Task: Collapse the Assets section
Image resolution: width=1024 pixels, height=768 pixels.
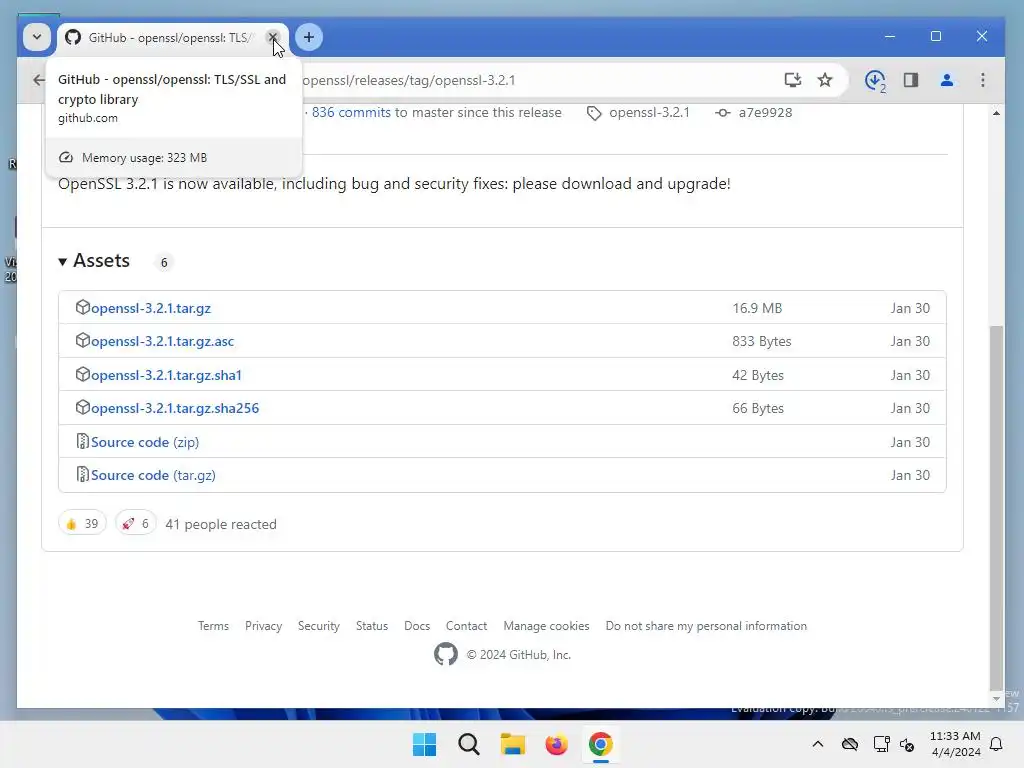Action: click(94, 261)
